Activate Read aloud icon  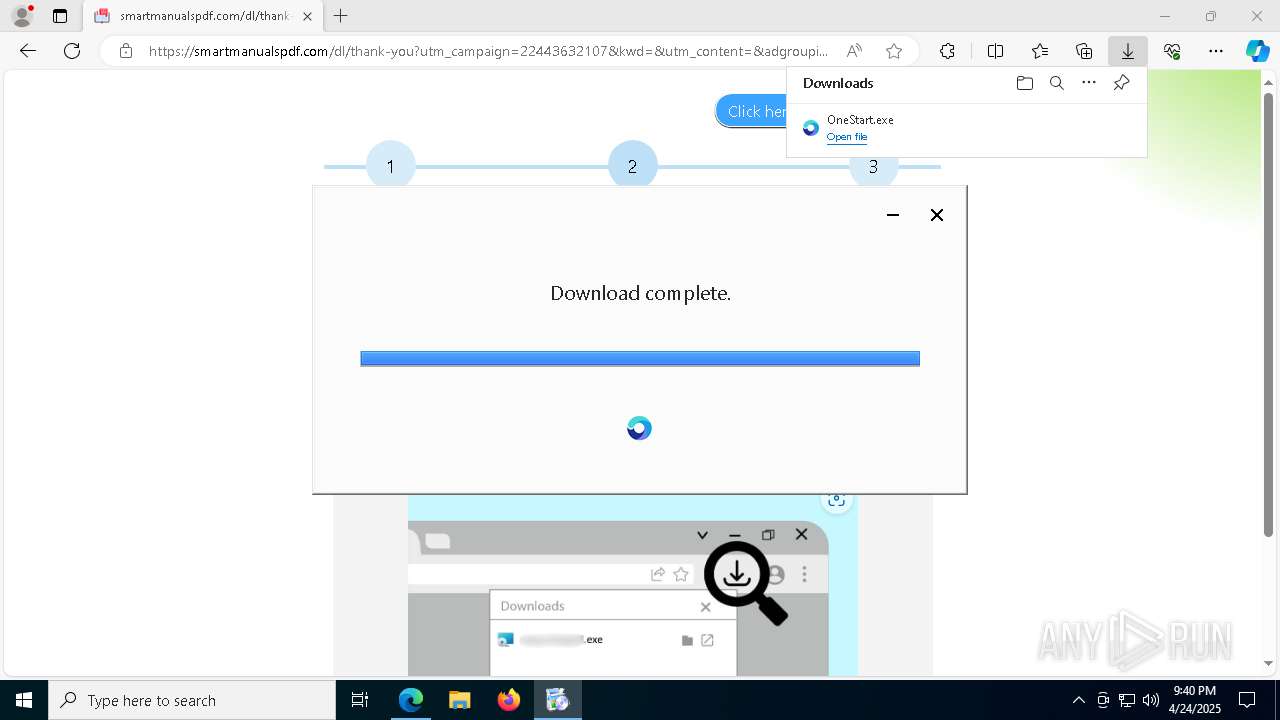(854, 51)
